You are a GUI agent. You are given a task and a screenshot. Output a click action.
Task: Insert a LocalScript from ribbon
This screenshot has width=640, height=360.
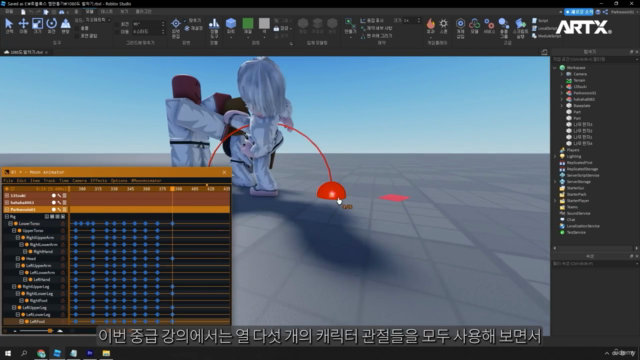(544, 28)
